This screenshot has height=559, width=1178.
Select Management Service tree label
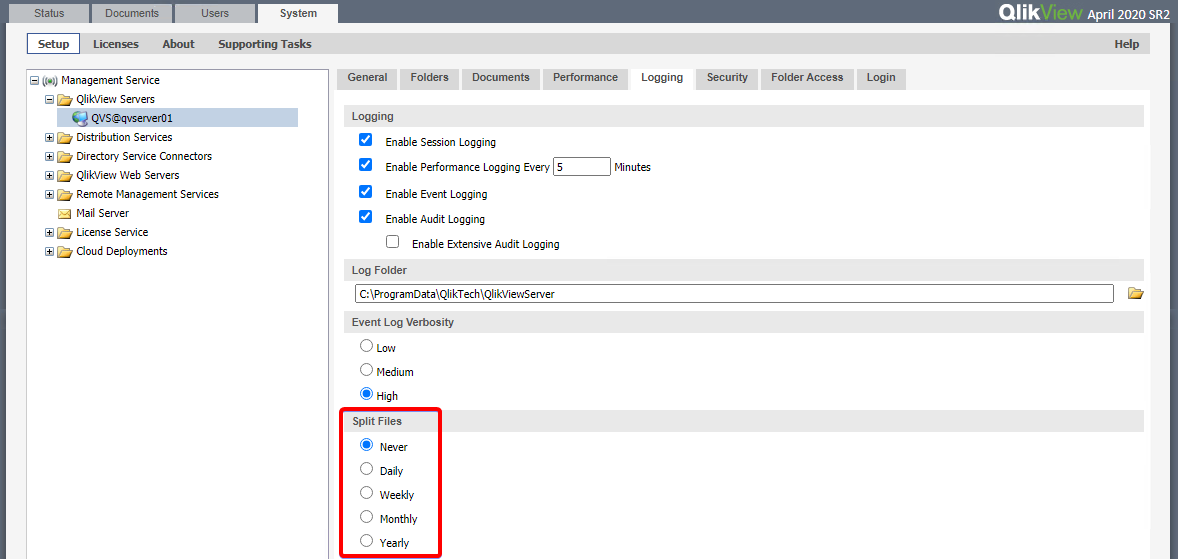pos(110,80)
